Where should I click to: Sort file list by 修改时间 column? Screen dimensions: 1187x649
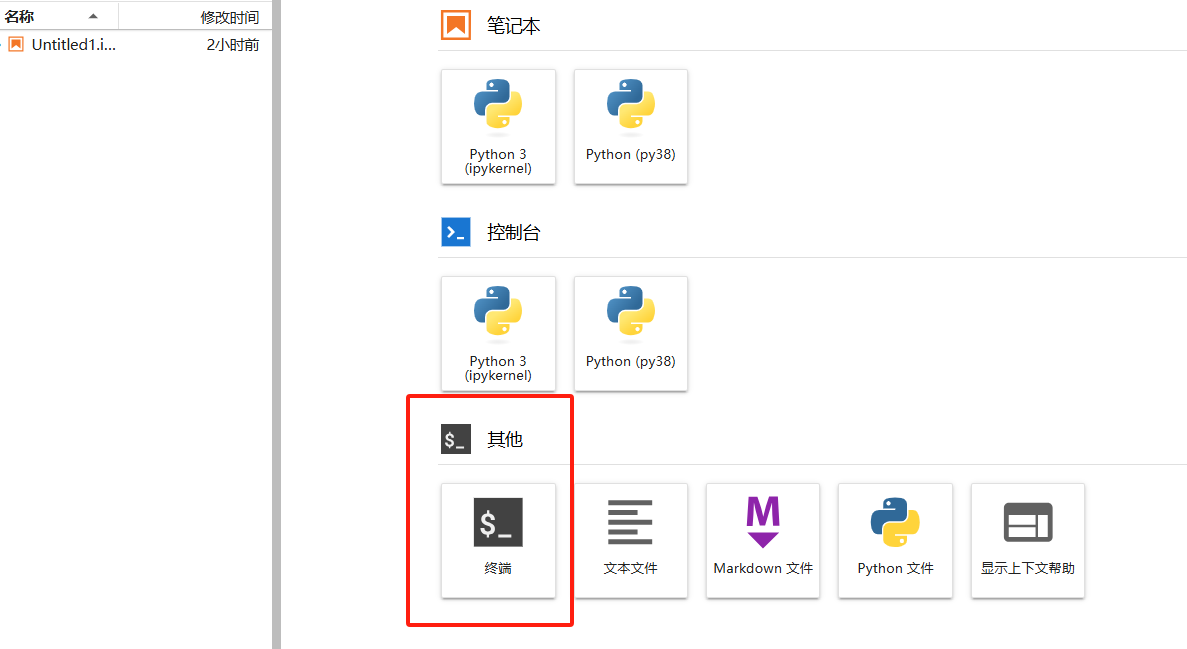(195, 17)
